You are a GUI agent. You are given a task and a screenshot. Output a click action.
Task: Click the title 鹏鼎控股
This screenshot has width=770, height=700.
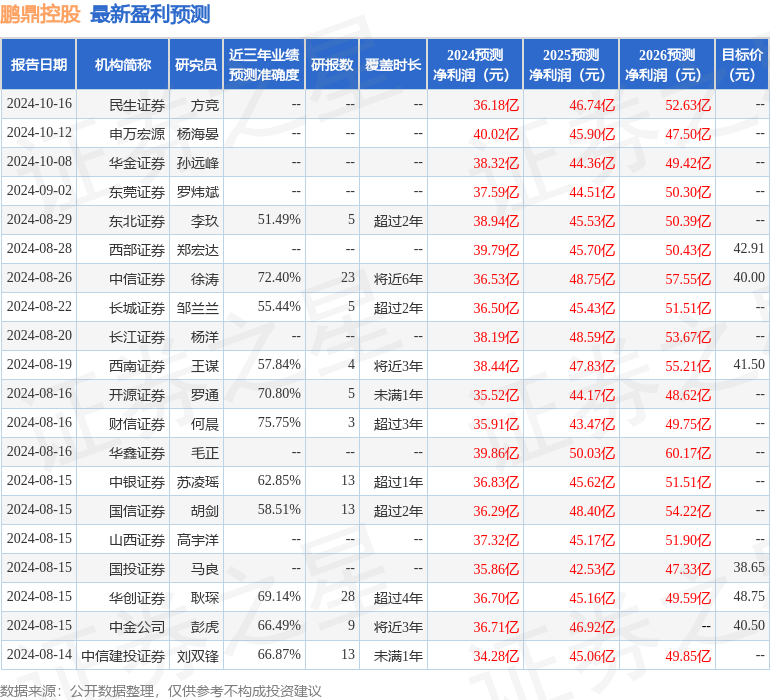coord(40,14)
